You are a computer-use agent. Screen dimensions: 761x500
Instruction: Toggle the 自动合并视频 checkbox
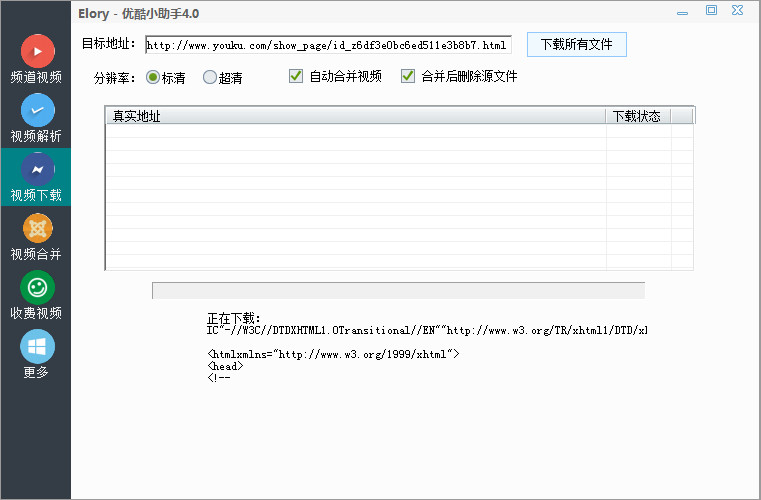pyautogui.click(x=296, y=76)
